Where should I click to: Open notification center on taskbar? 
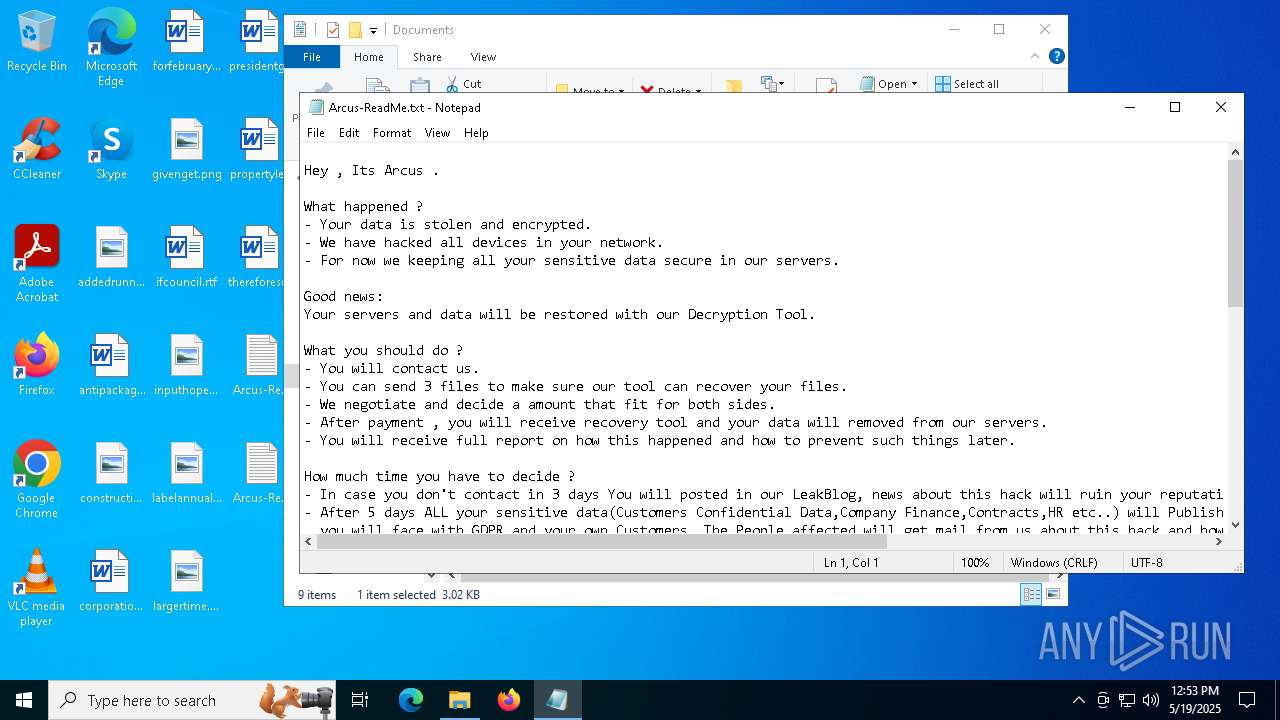(x=1247, y=700)
